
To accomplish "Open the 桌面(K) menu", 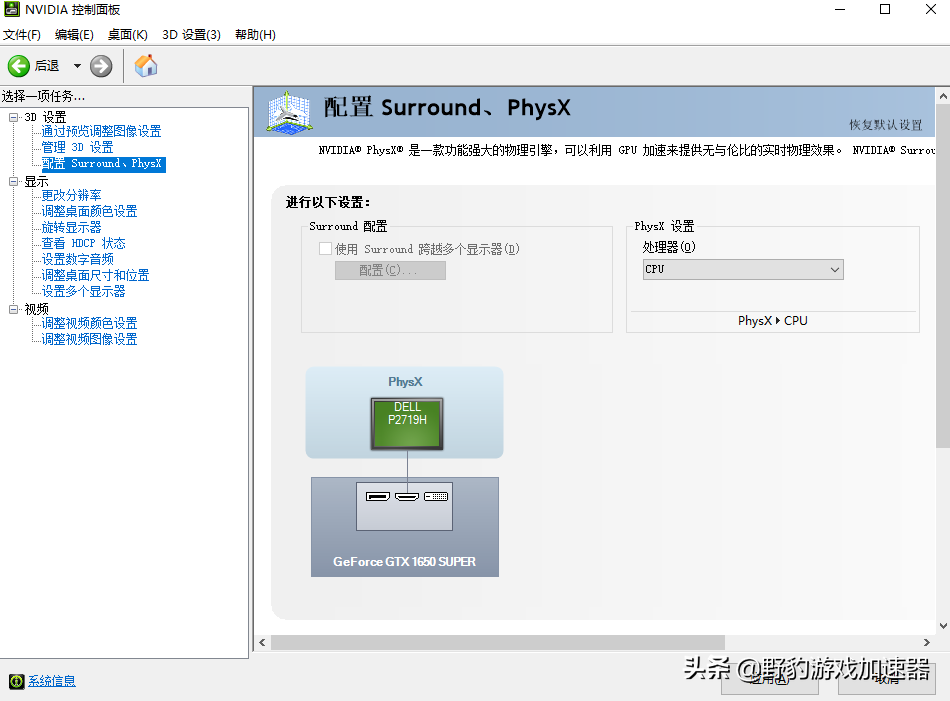I will (127, 35).
